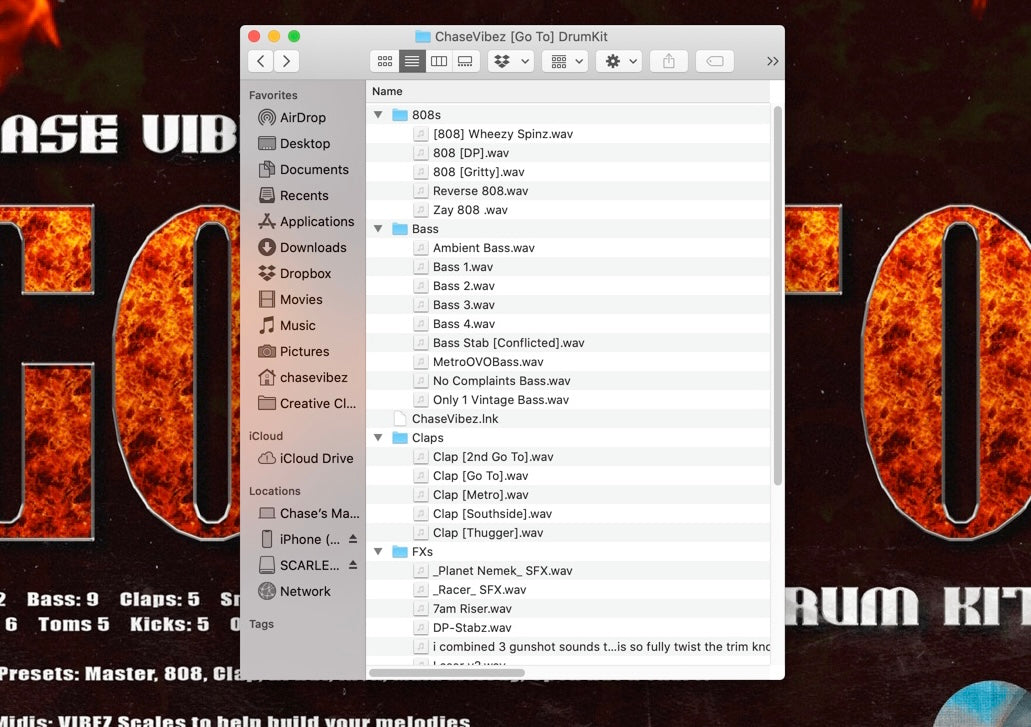Open Dropbox in the sidebar

(x=295, y=273)
